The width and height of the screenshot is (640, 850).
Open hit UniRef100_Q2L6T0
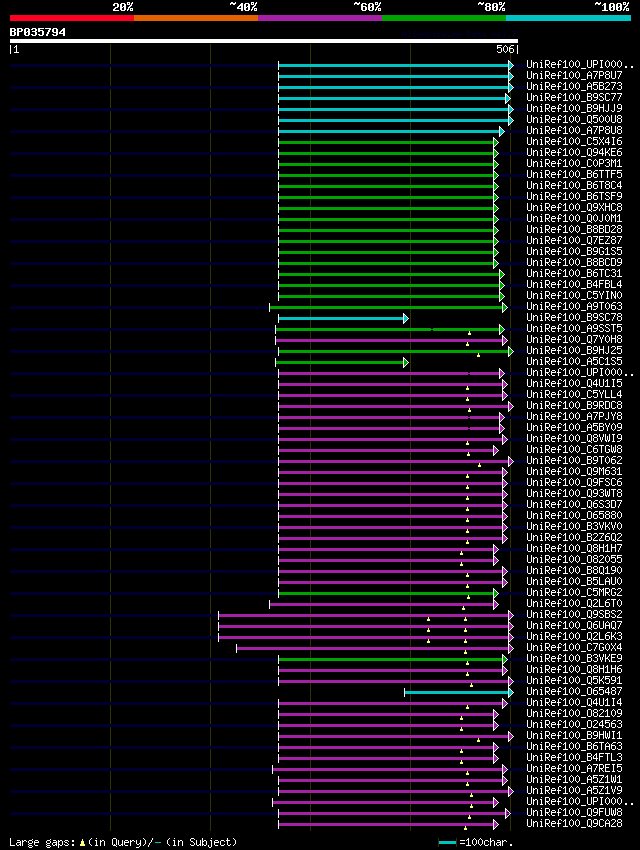click(574, 603)
